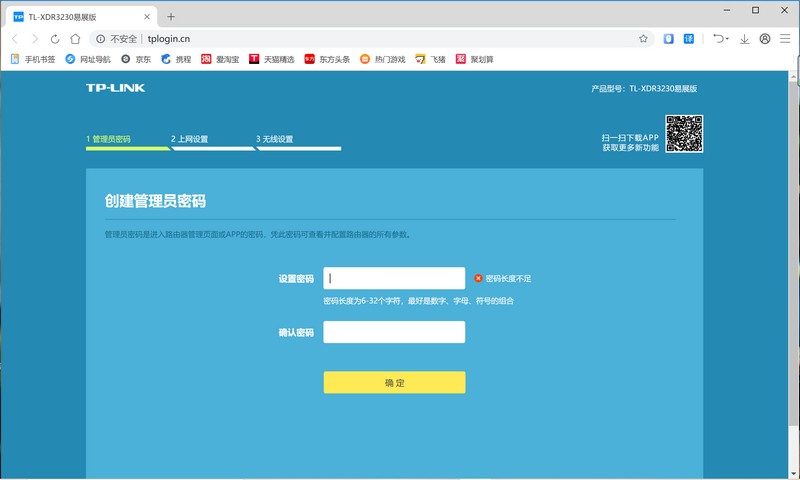The height and width of the screenshot is (480, 800).
Task: Click the 密码长度为6-32个字符 hint text
Action: (x=418, y=301)
